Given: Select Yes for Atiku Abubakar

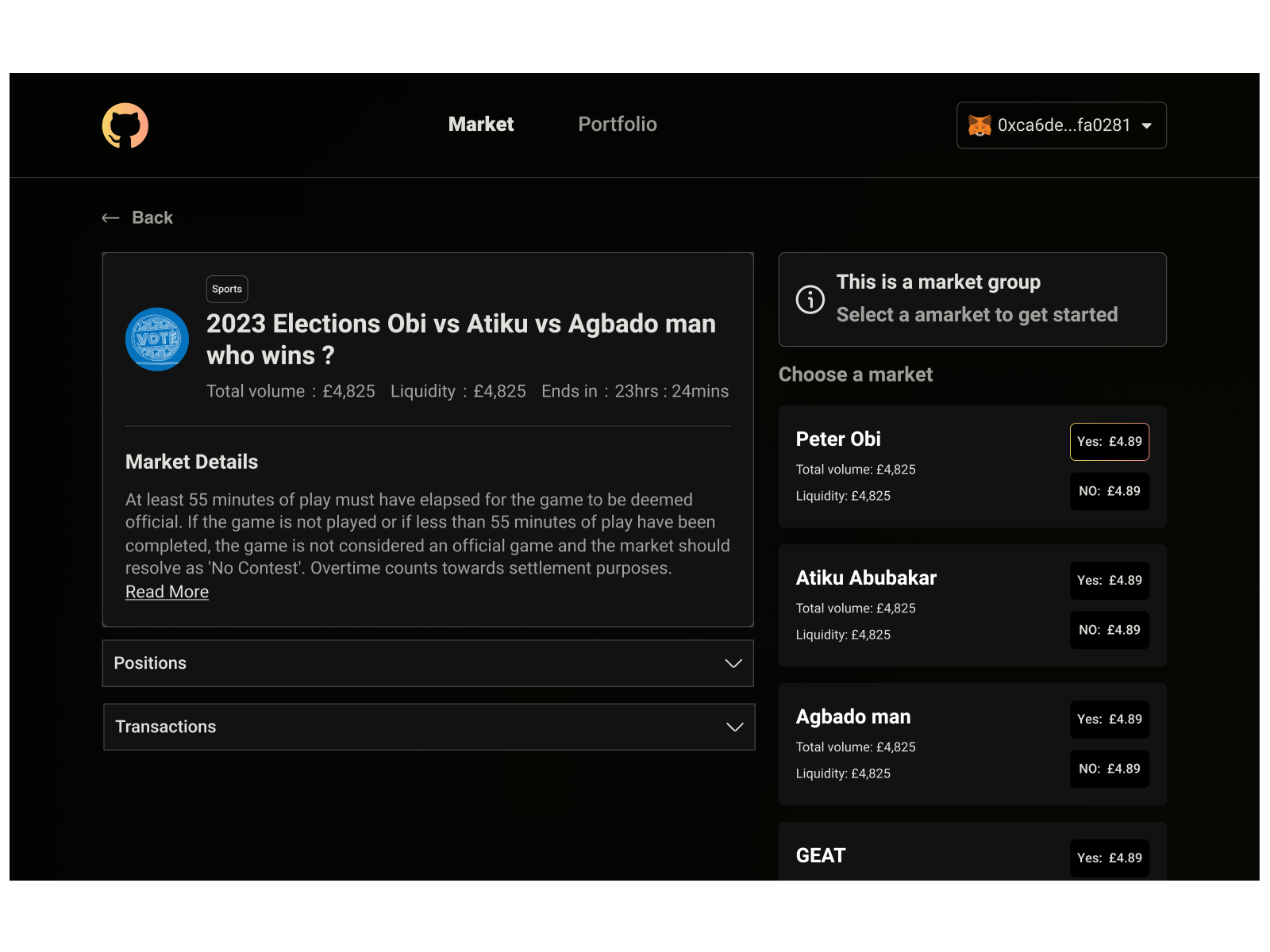Looking at the screenshot, I should (1109, 581).
